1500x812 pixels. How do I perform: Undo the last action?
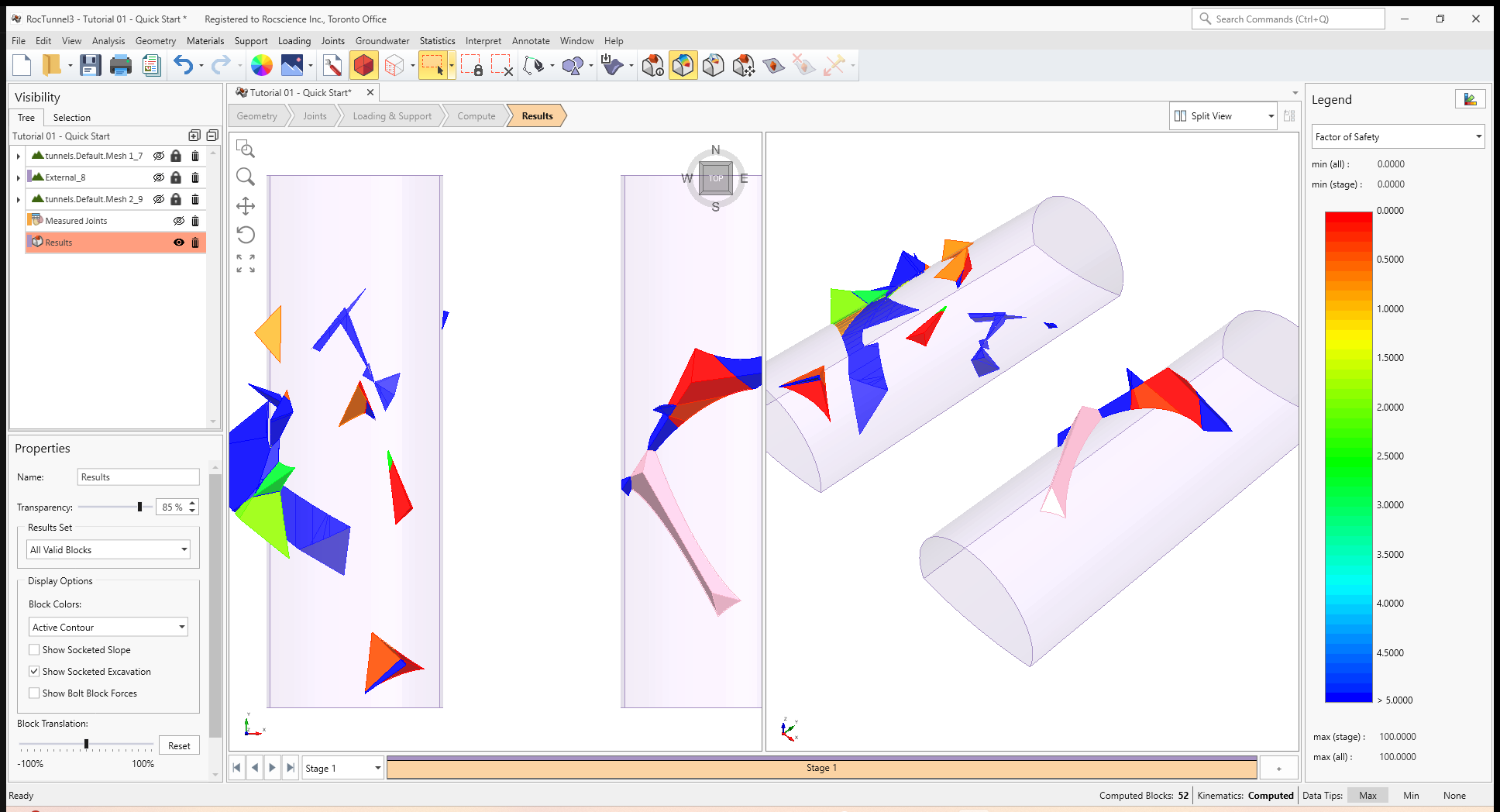[184, 66]
